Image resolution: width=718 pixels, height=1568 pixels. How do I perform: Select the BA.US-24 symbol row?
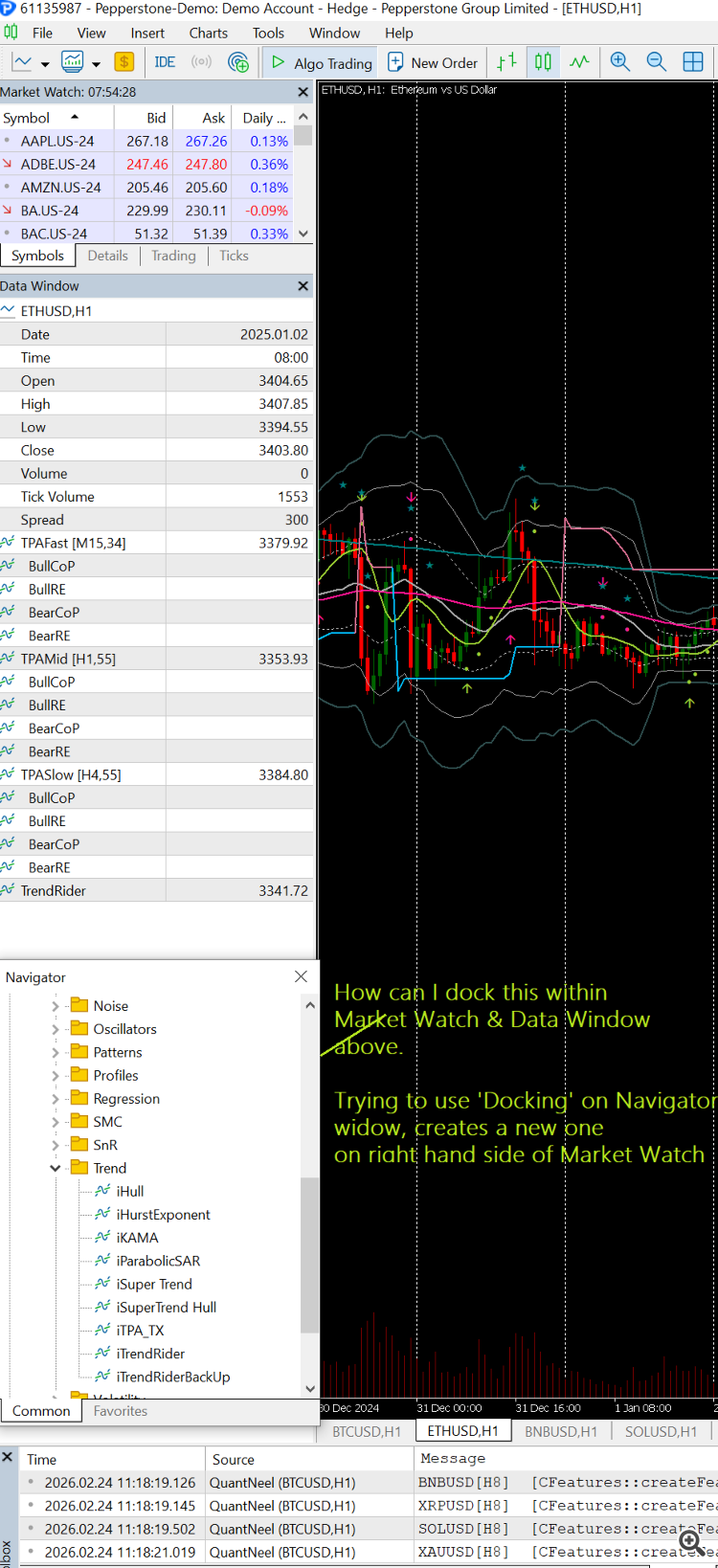(x=146, y=211)
